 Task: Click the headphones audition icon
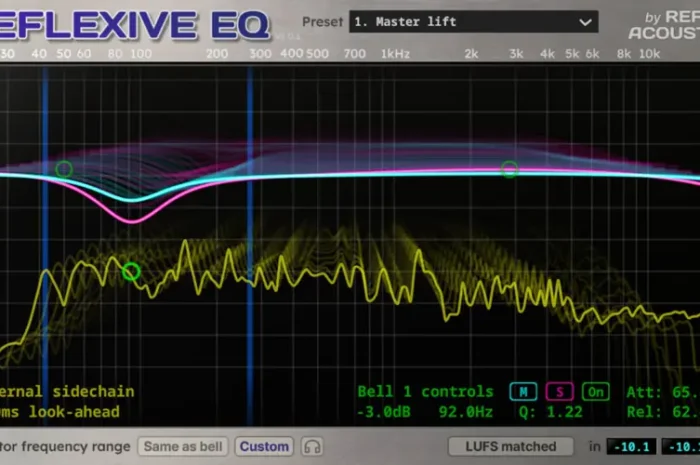pos(312,446)
